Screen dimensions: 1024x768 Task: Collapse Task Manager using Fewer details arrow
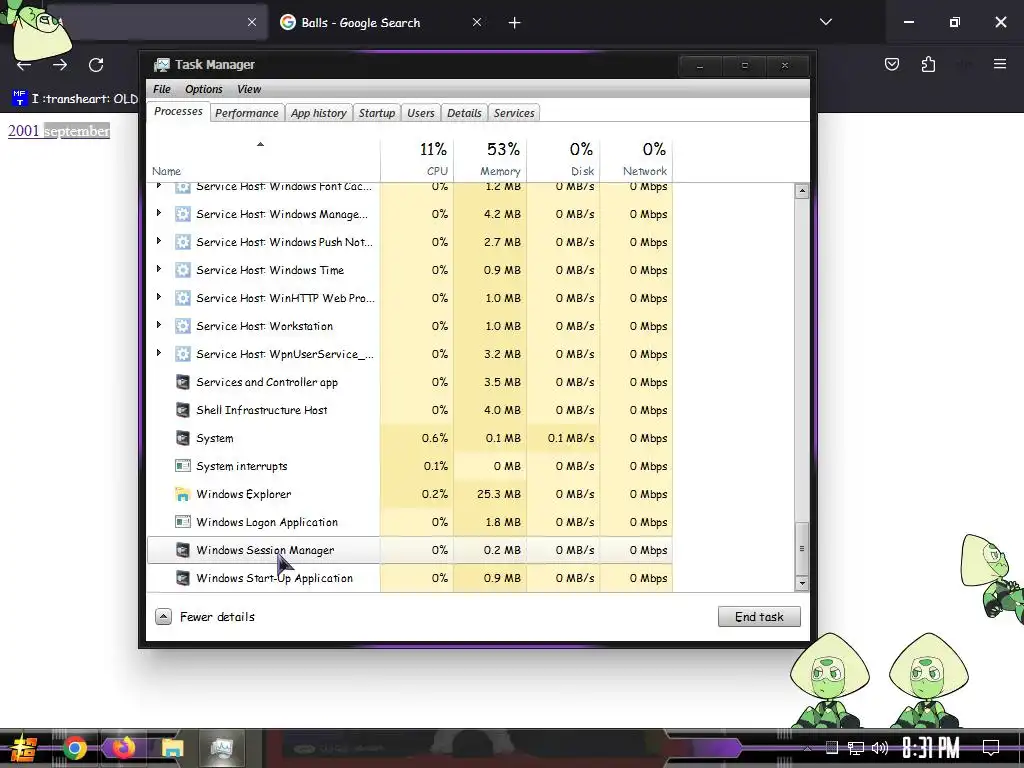coord(163,616)
